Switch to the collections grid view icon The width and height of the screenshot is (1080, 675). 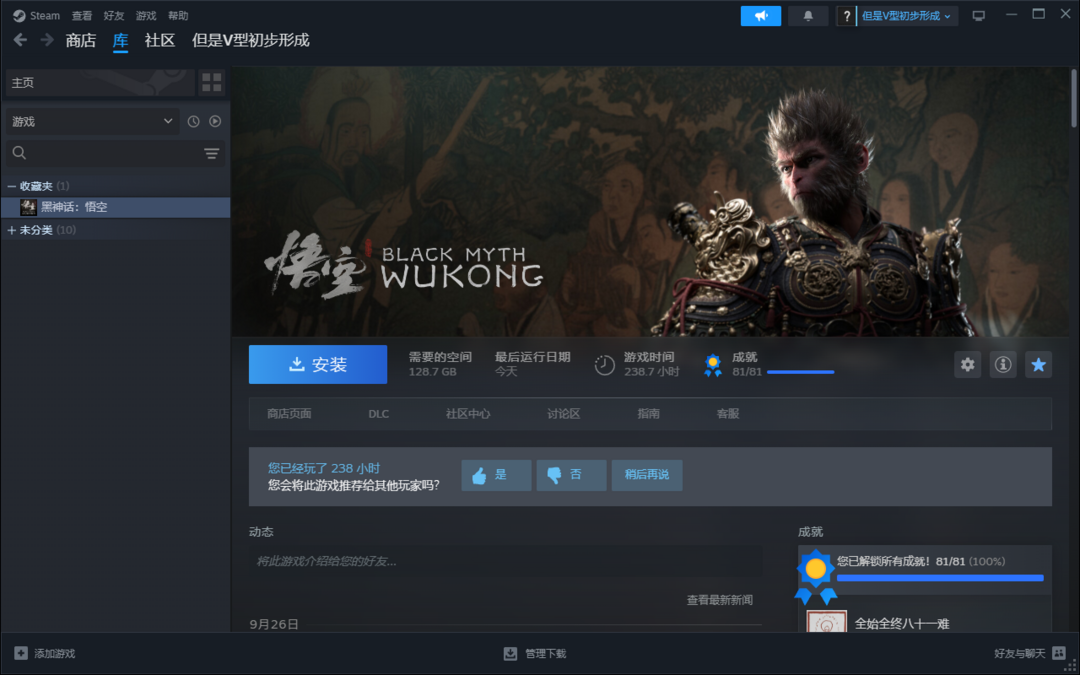[211, 83]
